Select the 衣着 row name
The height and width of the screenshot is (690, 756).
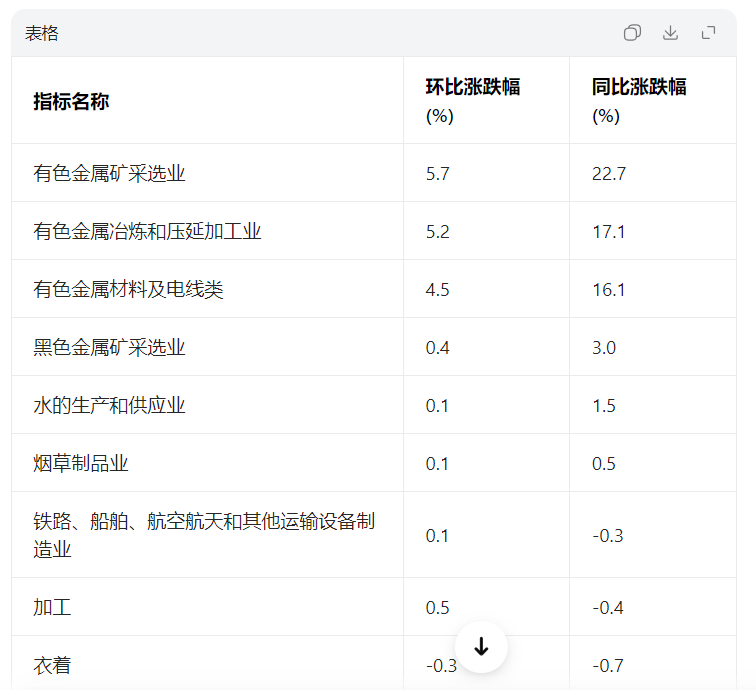pyautogui.click(x=52, y=665)
